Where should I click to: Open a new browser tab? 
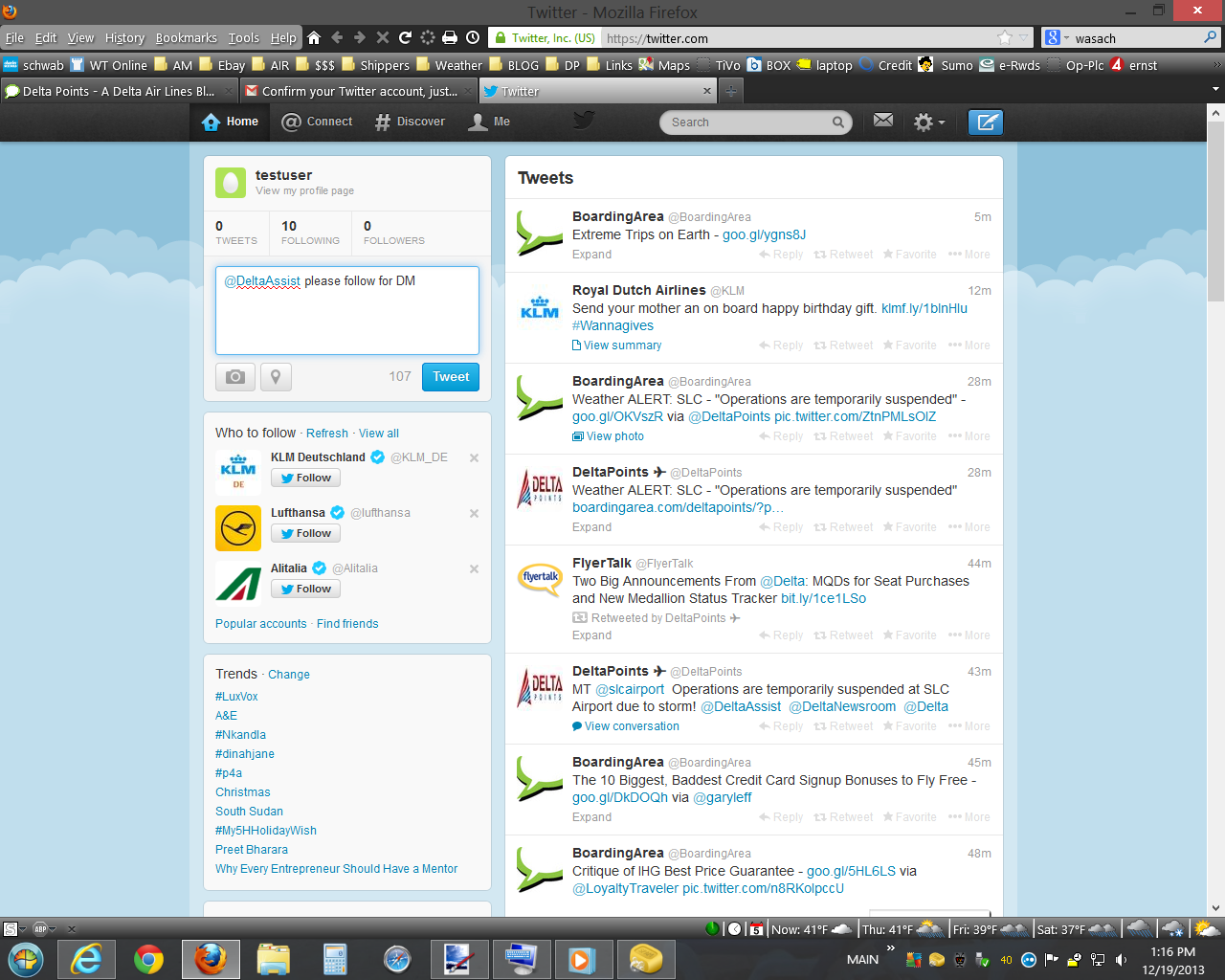coord(731,91)
